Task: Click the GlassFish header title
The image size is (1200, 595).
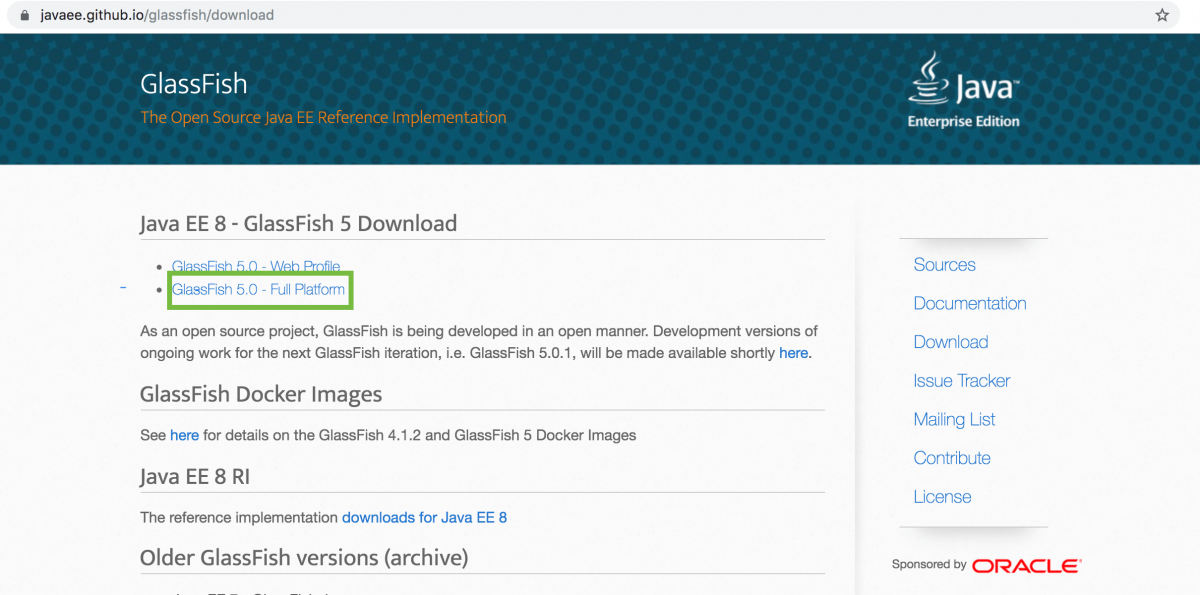Action: click(x=193, y=84)
